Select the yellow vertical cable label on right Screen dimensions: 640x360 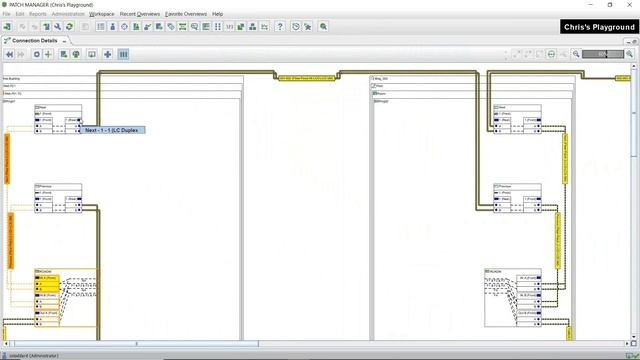[565, 159]
